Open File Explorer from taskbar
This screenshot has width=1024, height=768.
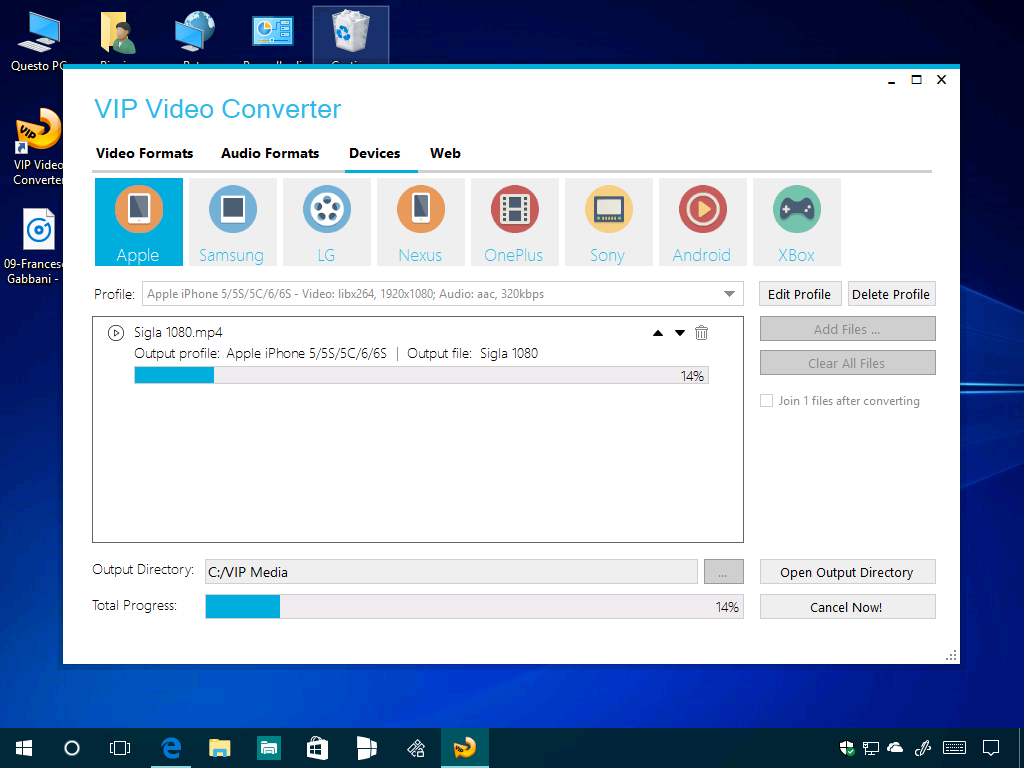pos(219,748)
